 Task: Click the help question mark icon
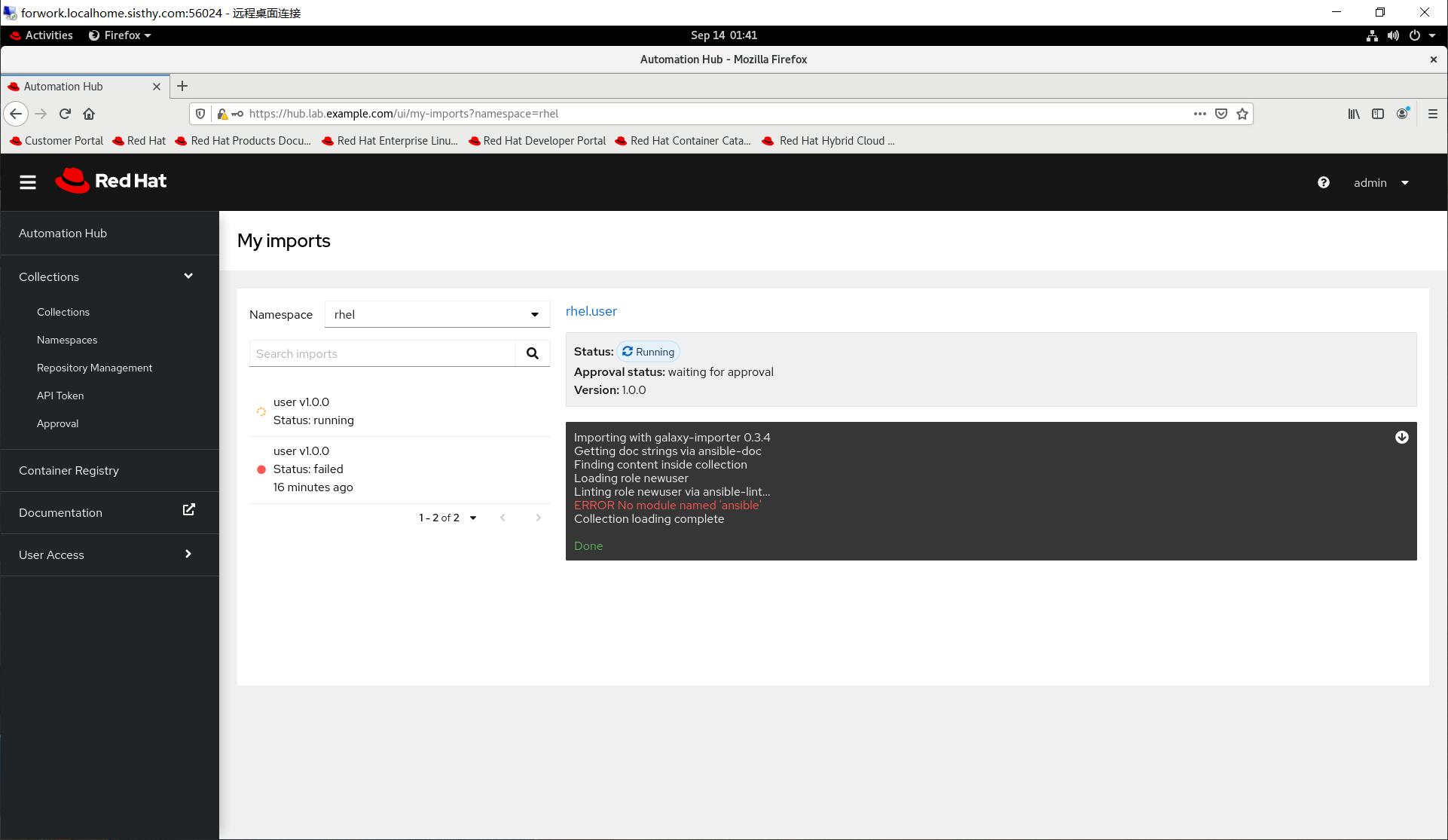[x=1323, y=182]
